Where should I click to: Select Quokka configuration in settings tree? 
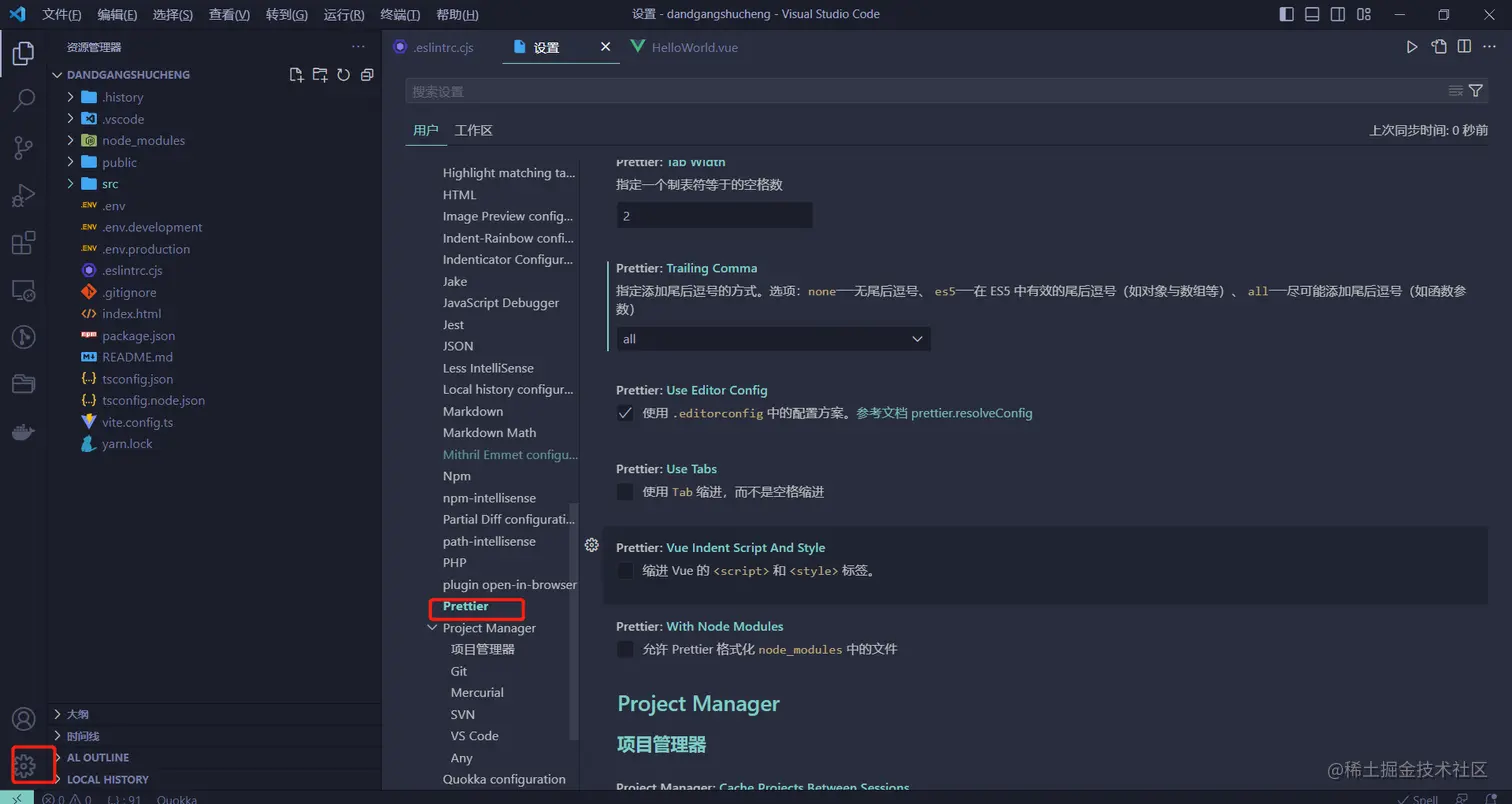[504, 779]
